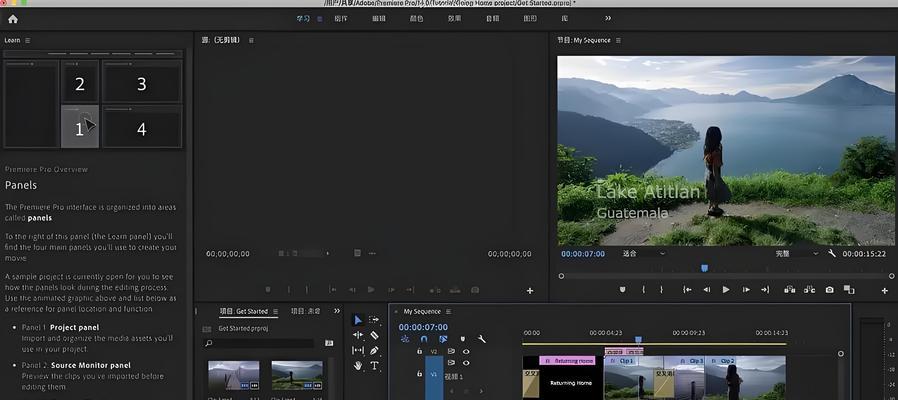Image resolution: width=898 pixels, height=400 pixels.
Task: Click the project panel search field
Action: pos(259,343)
